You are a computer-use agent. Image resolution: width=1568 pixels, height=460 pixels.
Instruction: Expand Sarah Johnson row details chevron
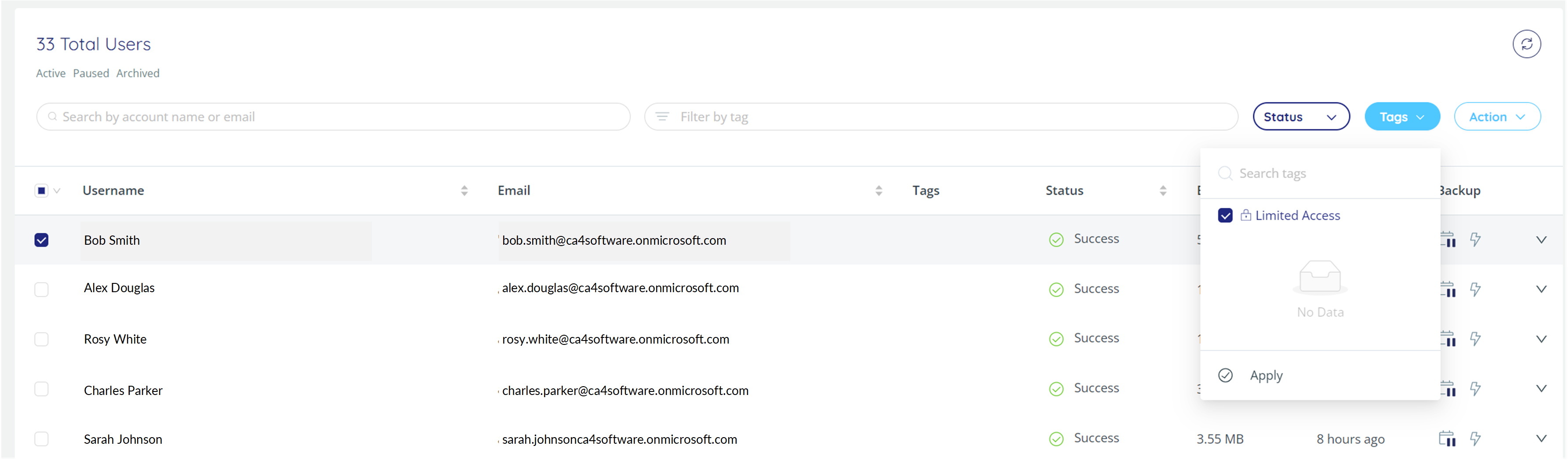pos(1541,438)
